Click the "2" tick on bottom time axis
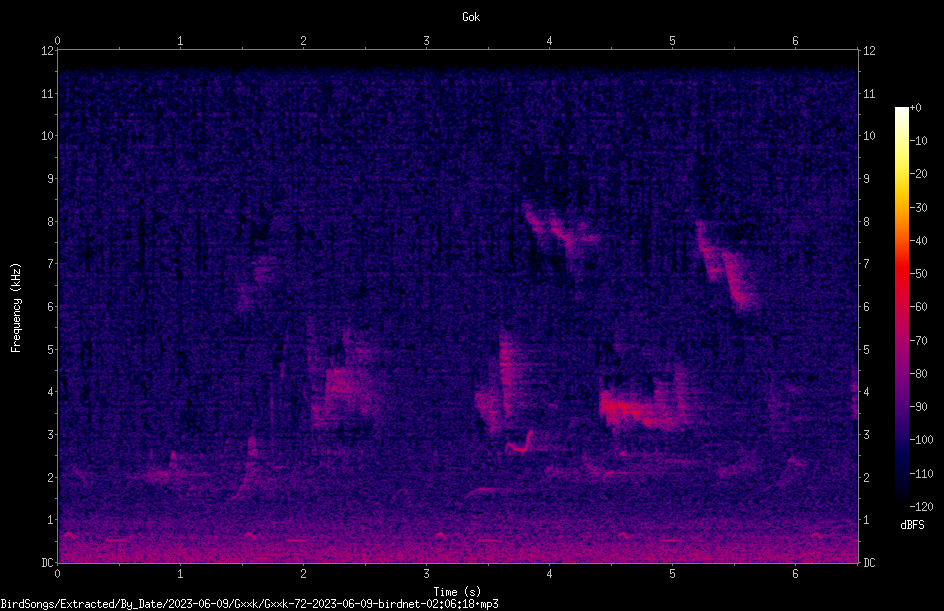Viewport: 944px width, 611px height. coord(303,574)
